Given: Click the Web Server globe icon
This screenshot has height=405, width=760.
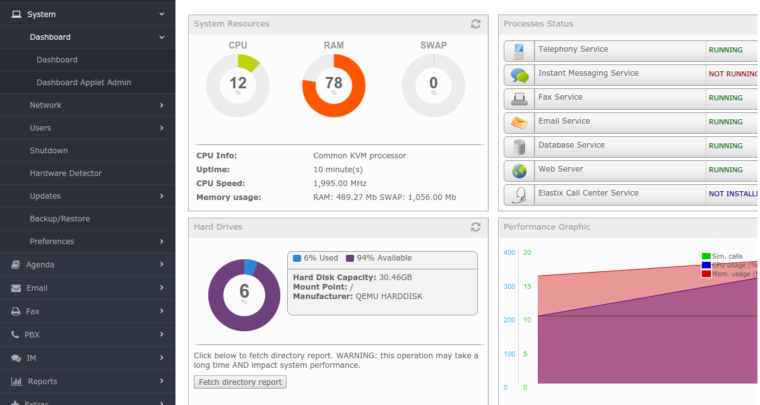Looking at the screenshot, I should coord(519,170).
